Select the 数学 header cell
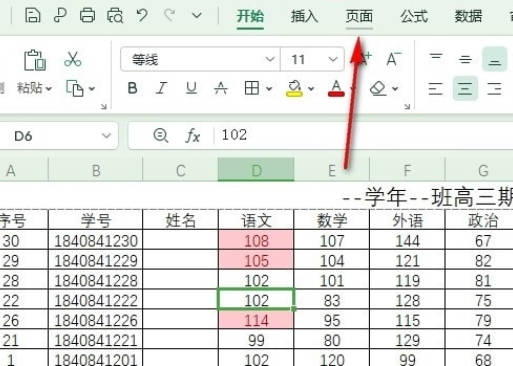The image size is (513, 366). tap(332, 220)
